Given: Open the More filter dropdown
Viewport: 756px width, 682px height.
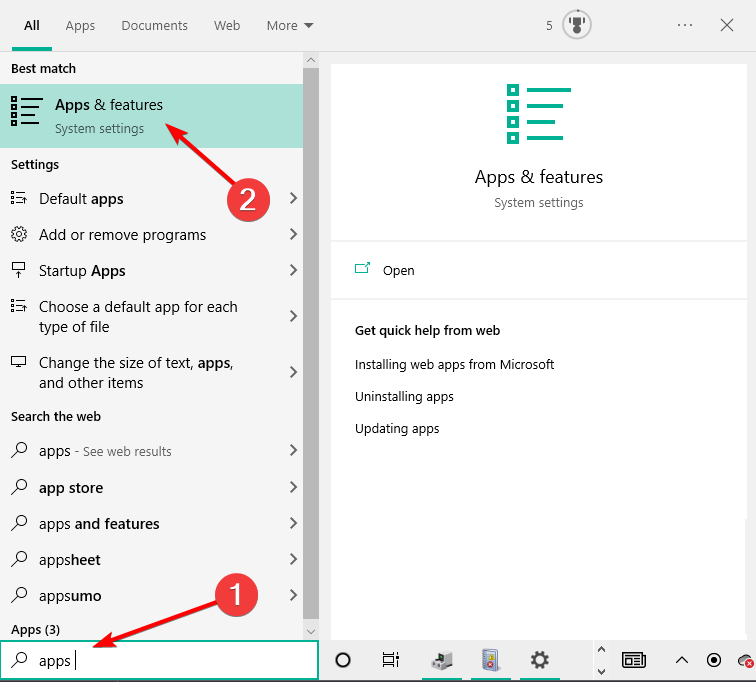Looking at the screenshot, I should (x=290, y=25).
